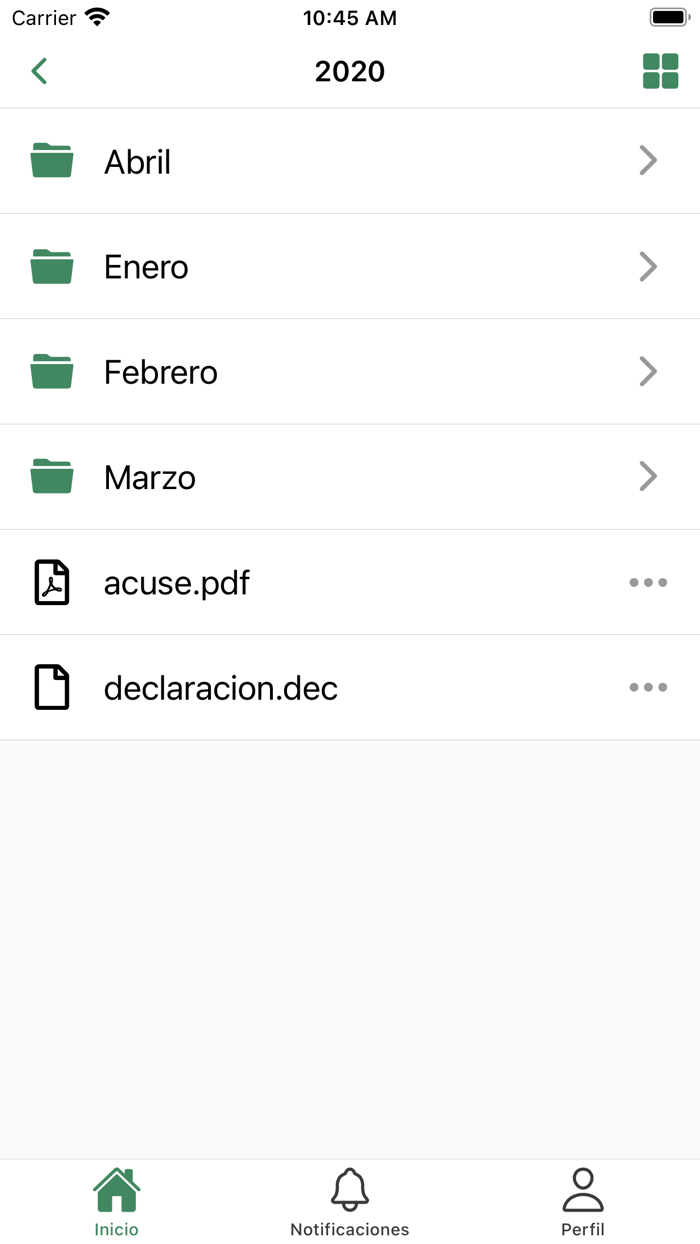The width and height of the screenshot is (700, 1244).
Task: Open the Notificaciones tab
Action: pos(350,1202)
